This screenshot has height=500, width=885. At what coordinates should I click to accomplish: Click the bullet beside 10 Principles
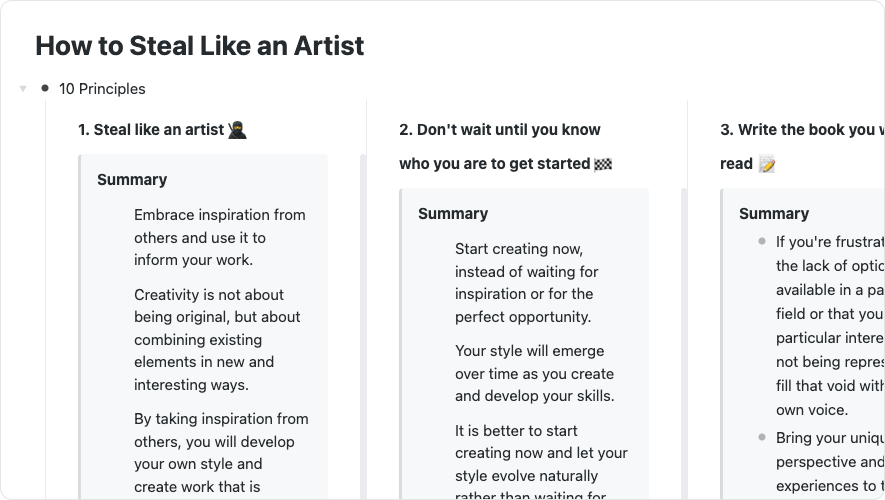(45, 88)
